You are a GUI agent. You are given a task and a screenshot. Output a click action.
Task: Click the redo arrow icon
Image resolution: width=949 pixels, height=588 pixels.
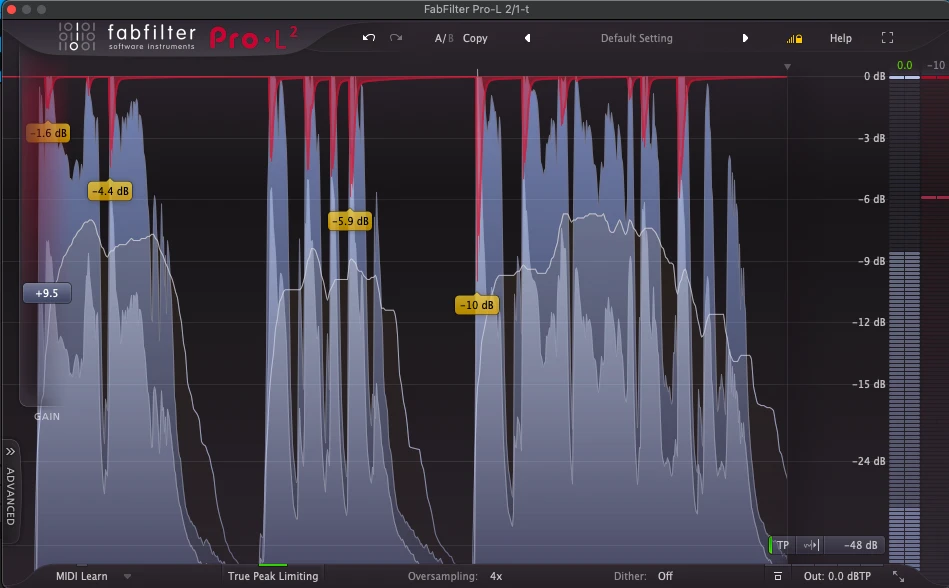pyautogui.click(x=396, y=38)
